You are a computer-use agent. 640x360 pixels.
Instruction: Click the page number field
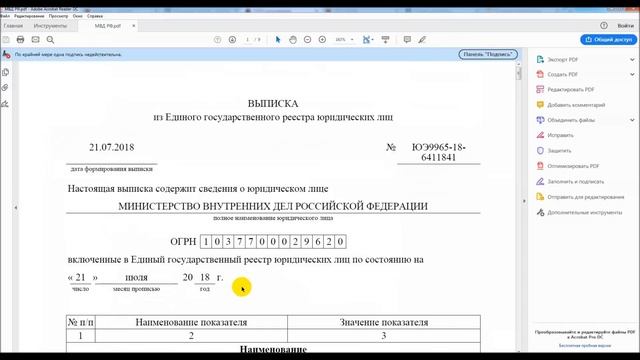point(247,40)
